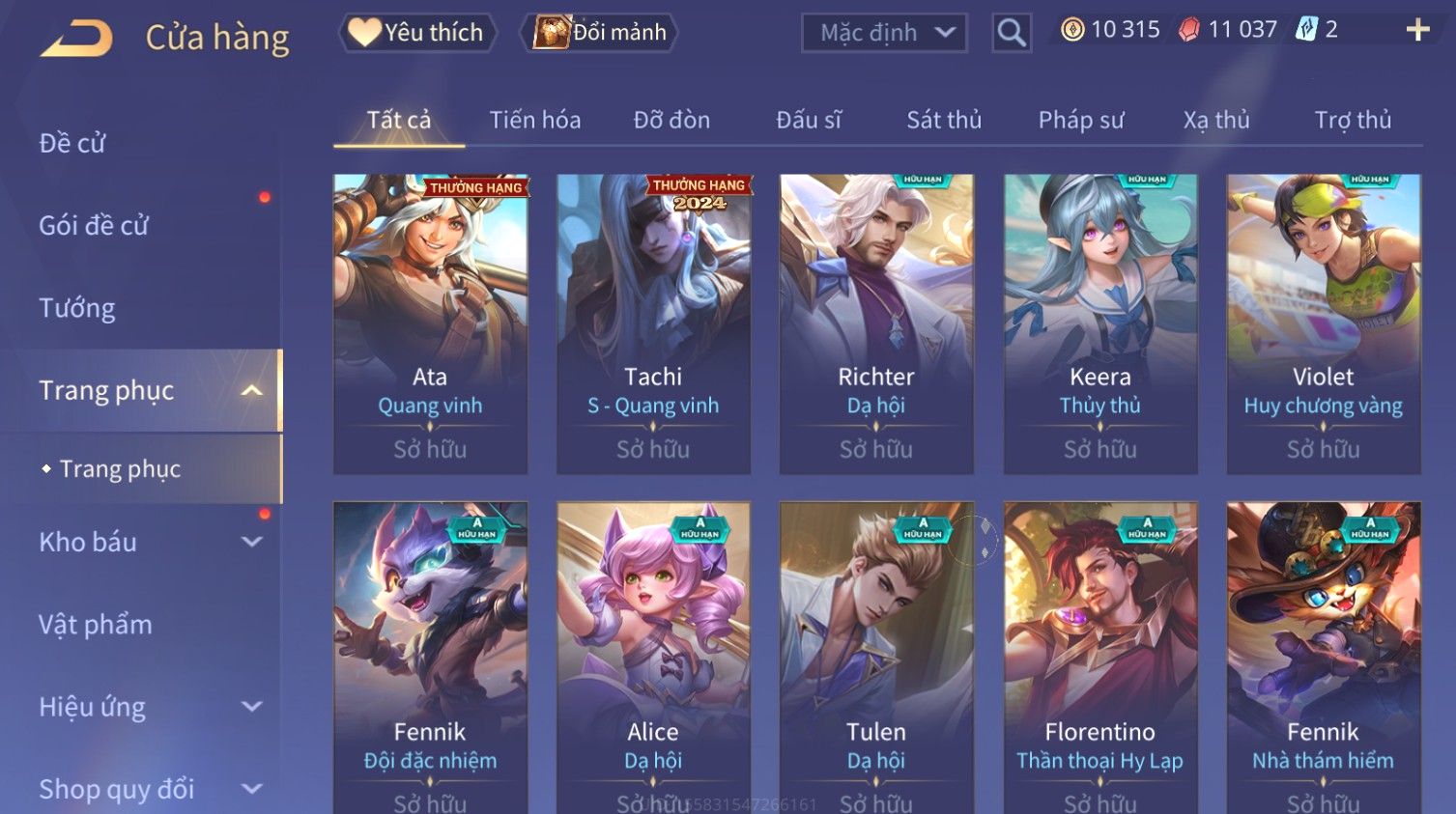The image size is (1456, 814).
Task: Tap the gold coin balance icon
Action: tap(1071, 30)
